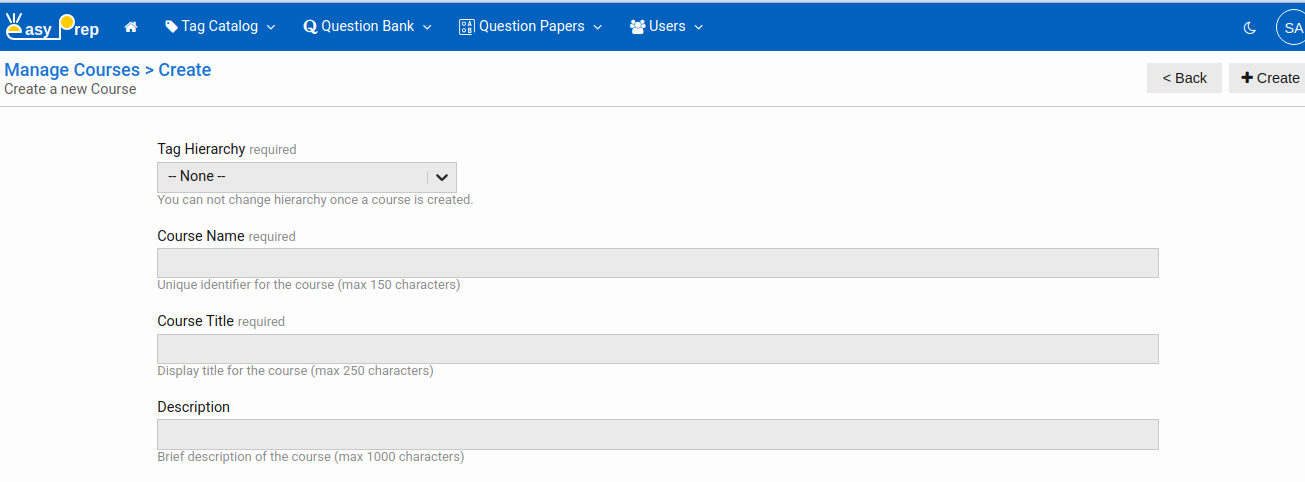Viewport: 1305px width, 482px height.
Task: Toggle dark mode with moon icon
Action: click(x=1249, y=28)
